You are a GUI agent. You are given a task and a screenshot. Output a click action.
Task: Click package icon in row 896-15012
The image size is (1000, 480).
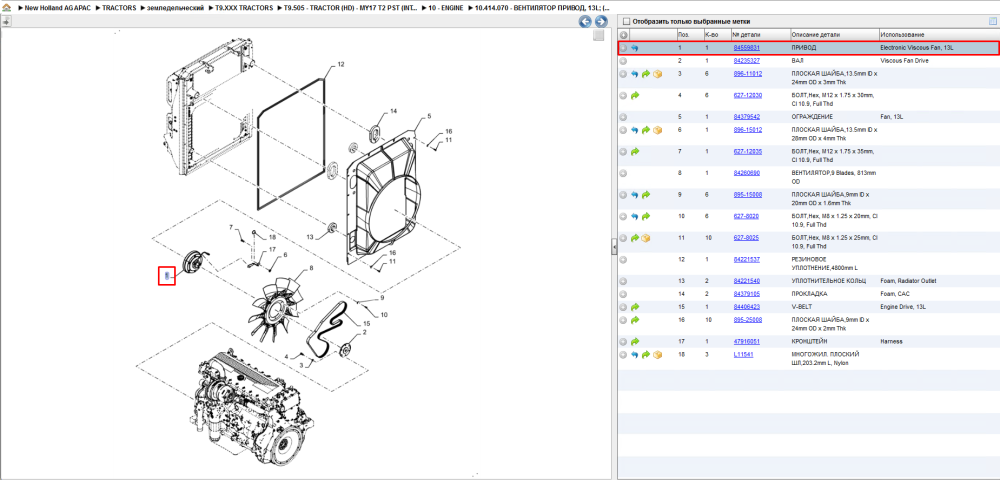pos(657,130)
